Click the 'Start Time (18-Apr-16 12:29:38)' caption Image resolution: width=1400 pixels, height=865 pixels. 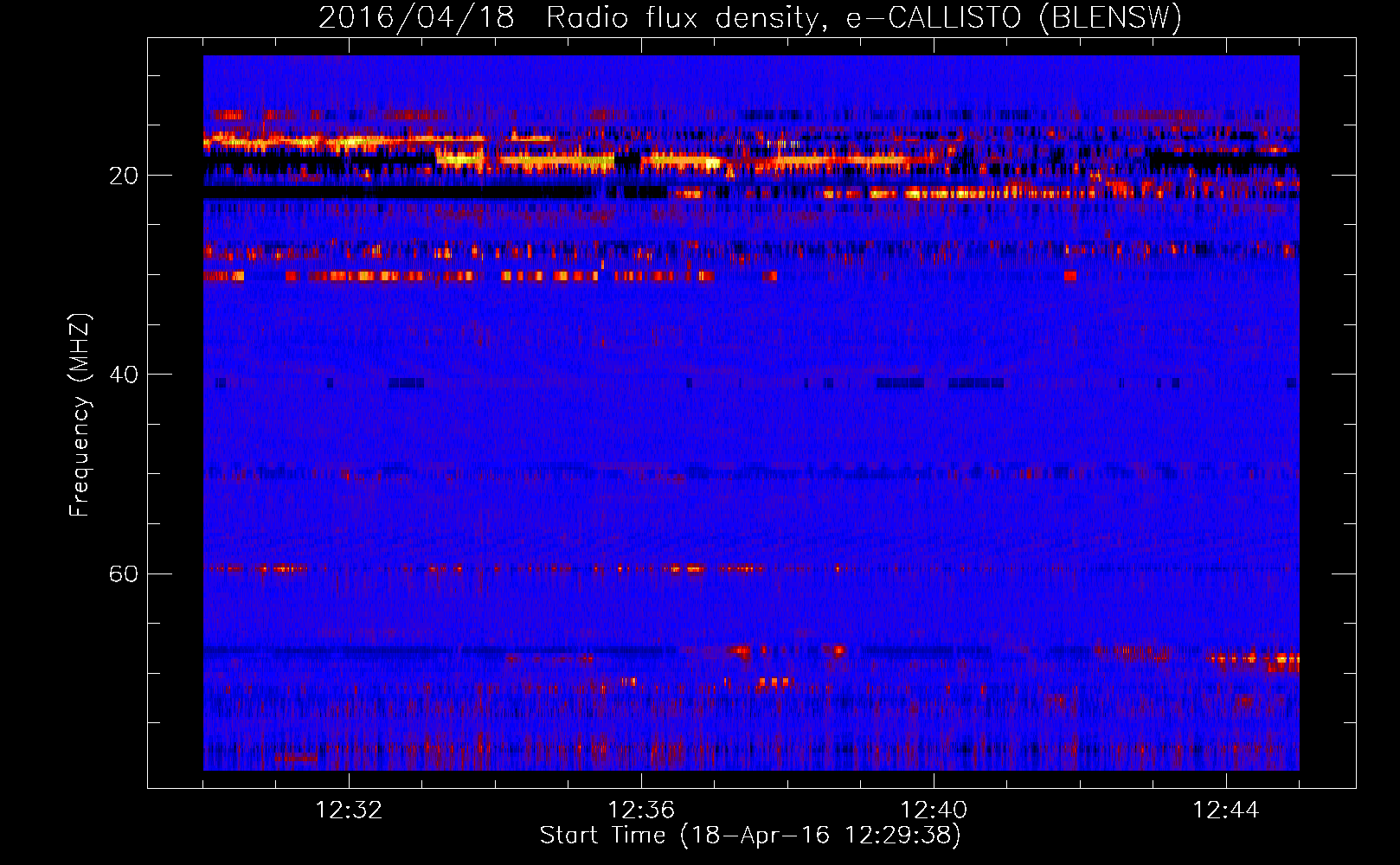tap(750, 836)
